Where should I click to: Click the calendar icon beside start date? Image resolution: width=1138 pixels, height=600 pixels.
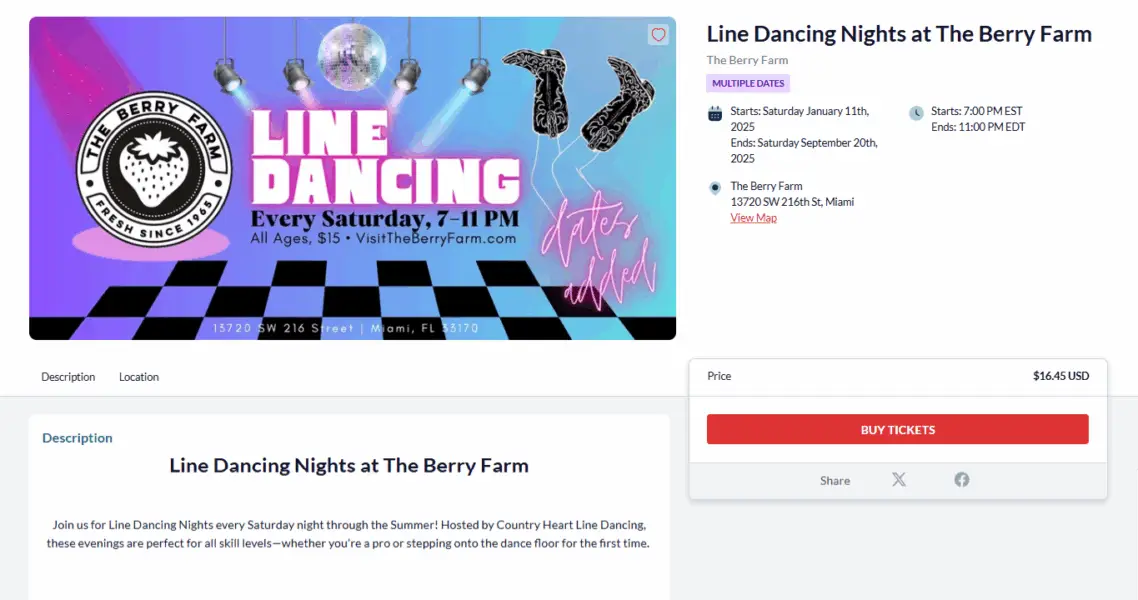point(715,113)
